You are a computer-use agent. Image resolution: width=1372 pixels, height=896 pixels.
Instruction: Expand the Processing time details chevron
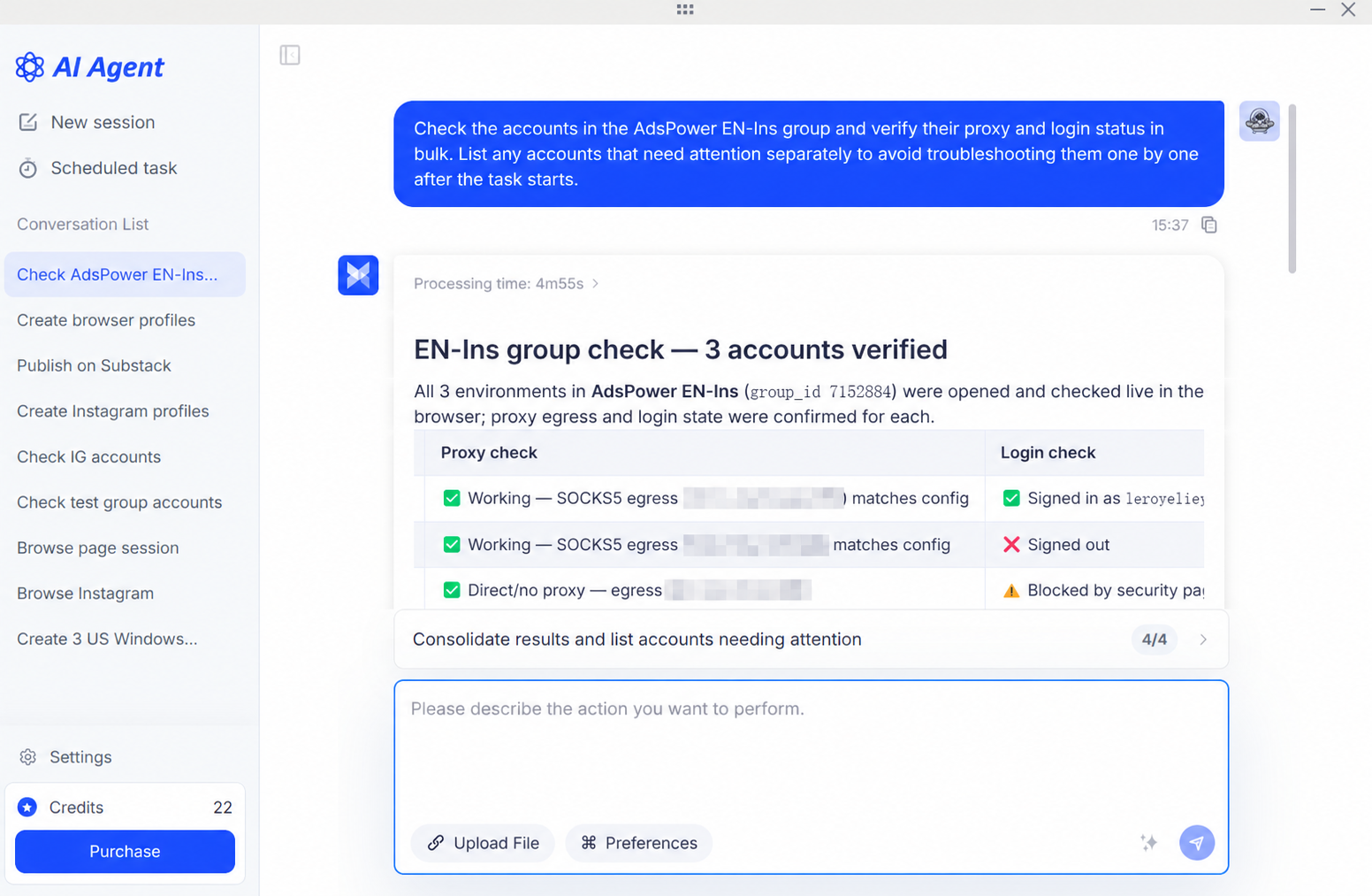click(x=596, y=284)
